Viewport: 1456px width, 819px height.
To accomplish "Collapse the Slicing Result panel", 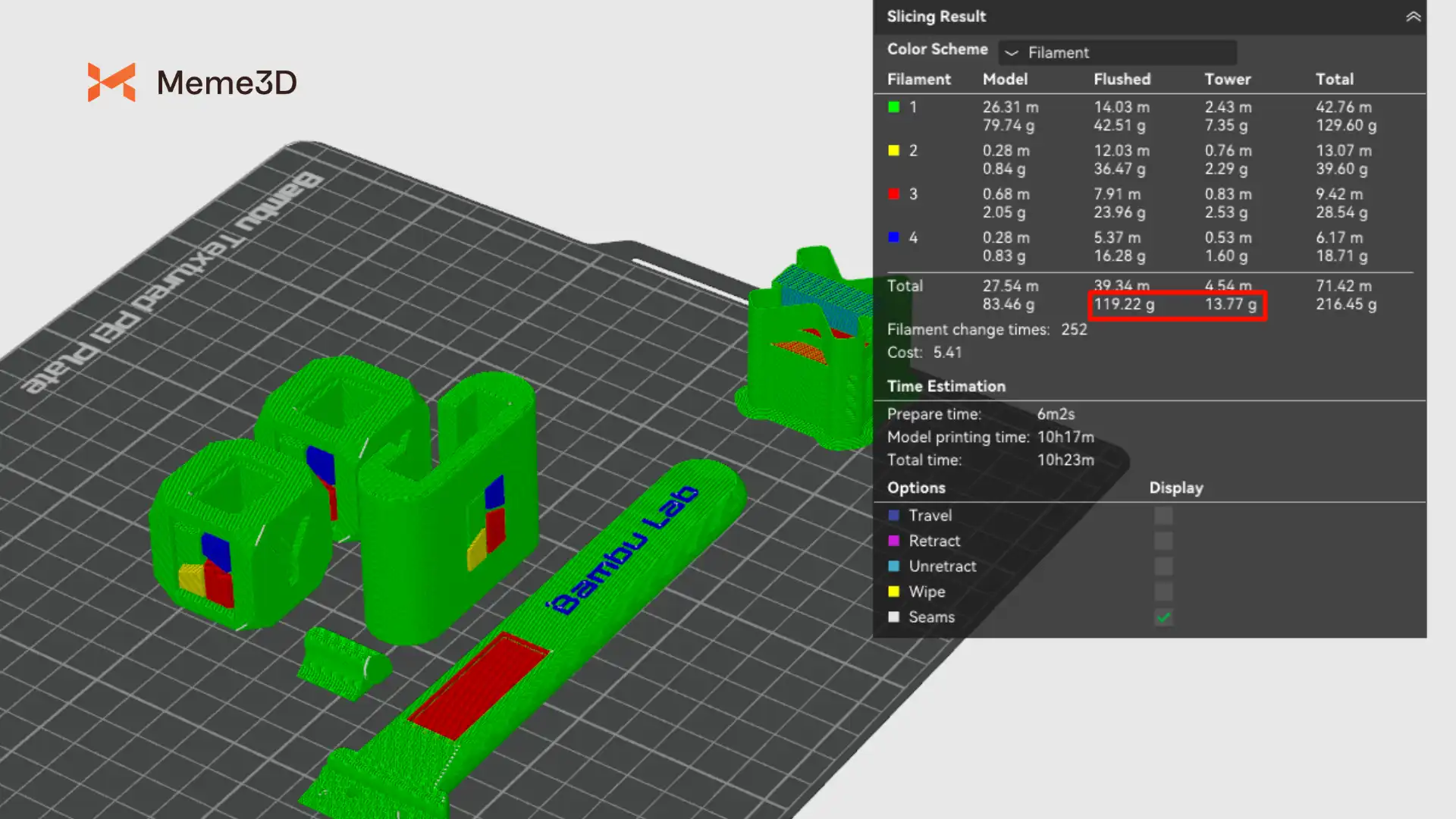I will pos(1413,17).
